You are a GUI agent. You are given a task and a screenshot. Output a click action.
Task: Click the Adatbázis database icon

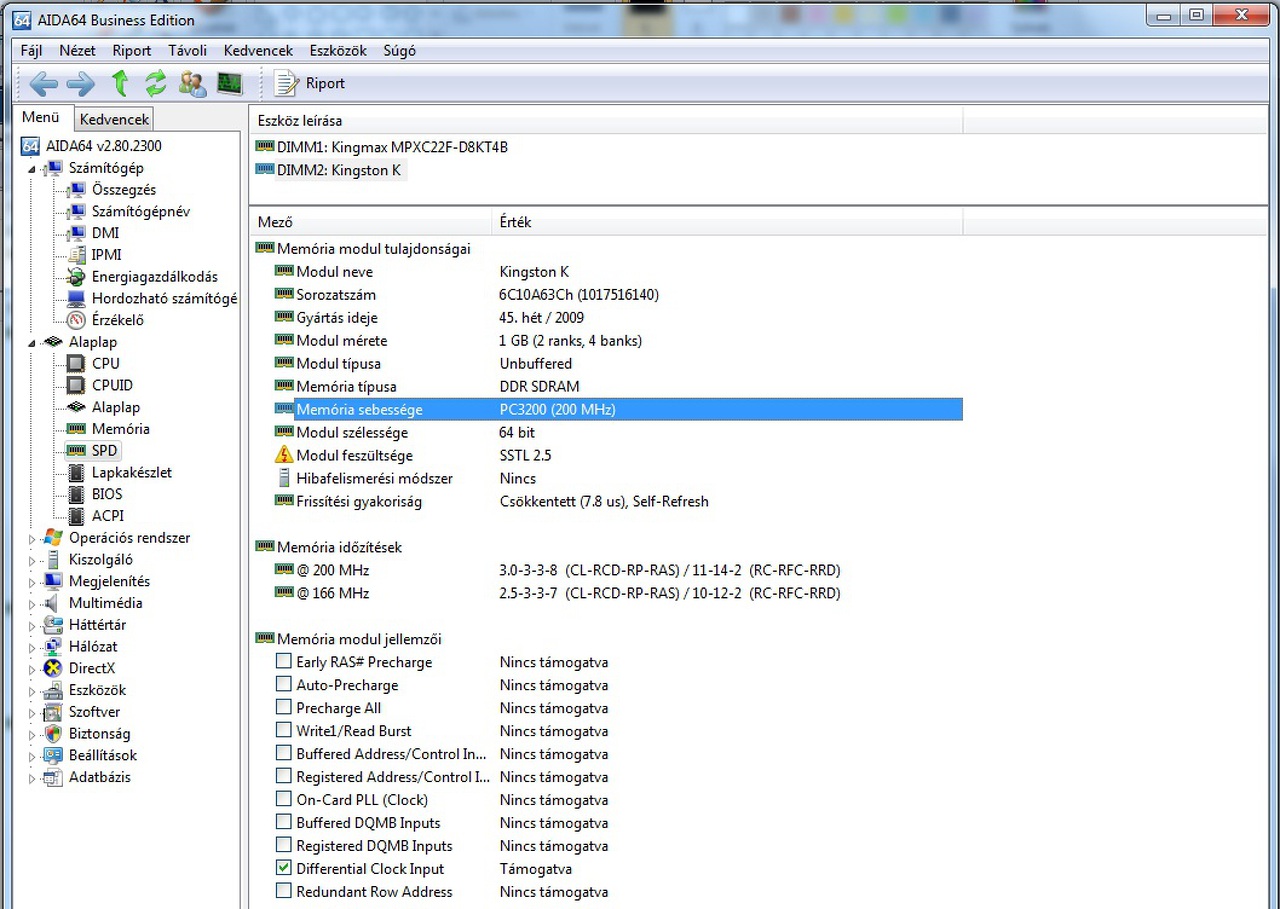click(x=53, y=778)
